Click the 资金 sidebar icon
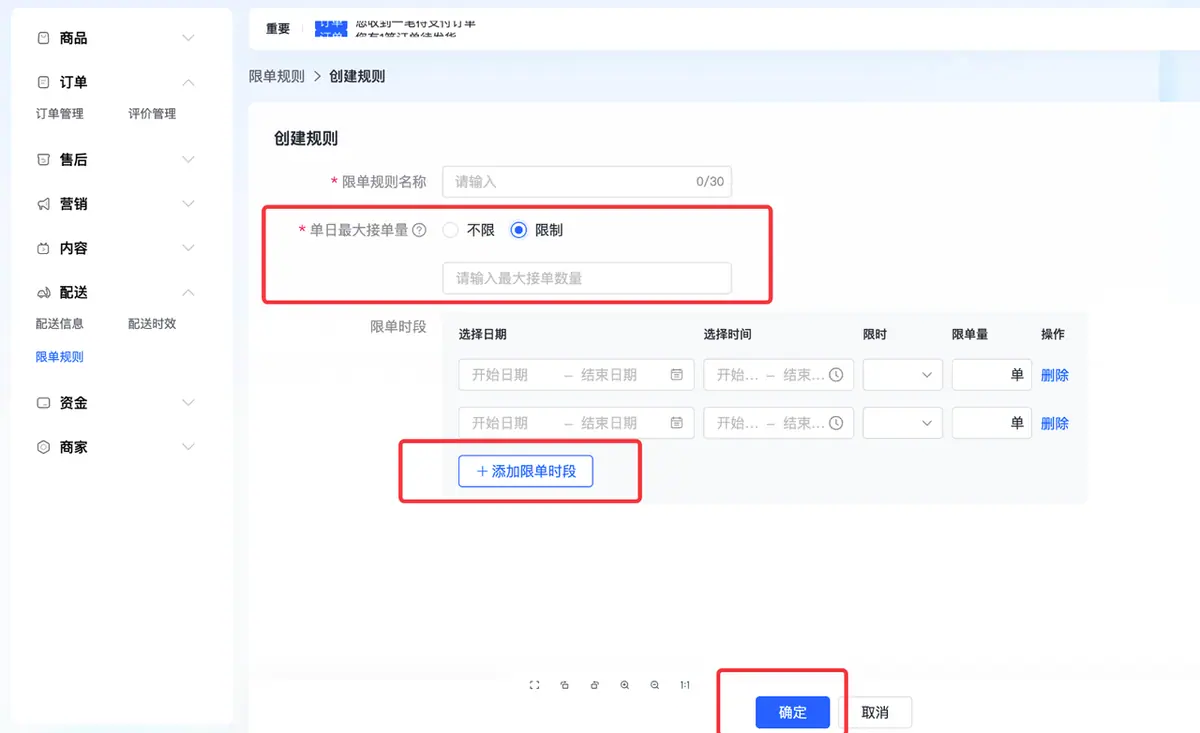Screen dimensions: 1200x733 (x=43, y=403)
